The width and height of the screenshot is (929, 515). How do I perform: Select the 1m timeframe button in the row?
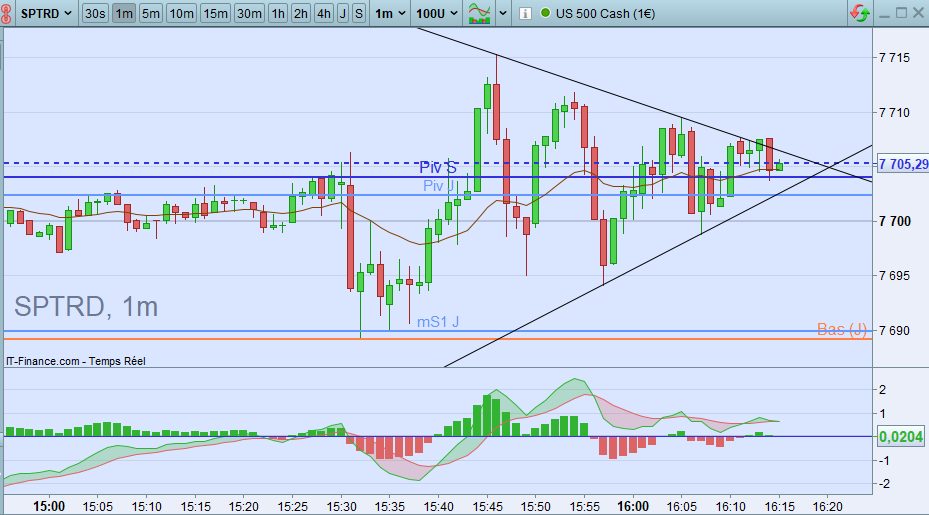(x=124, y=13)
